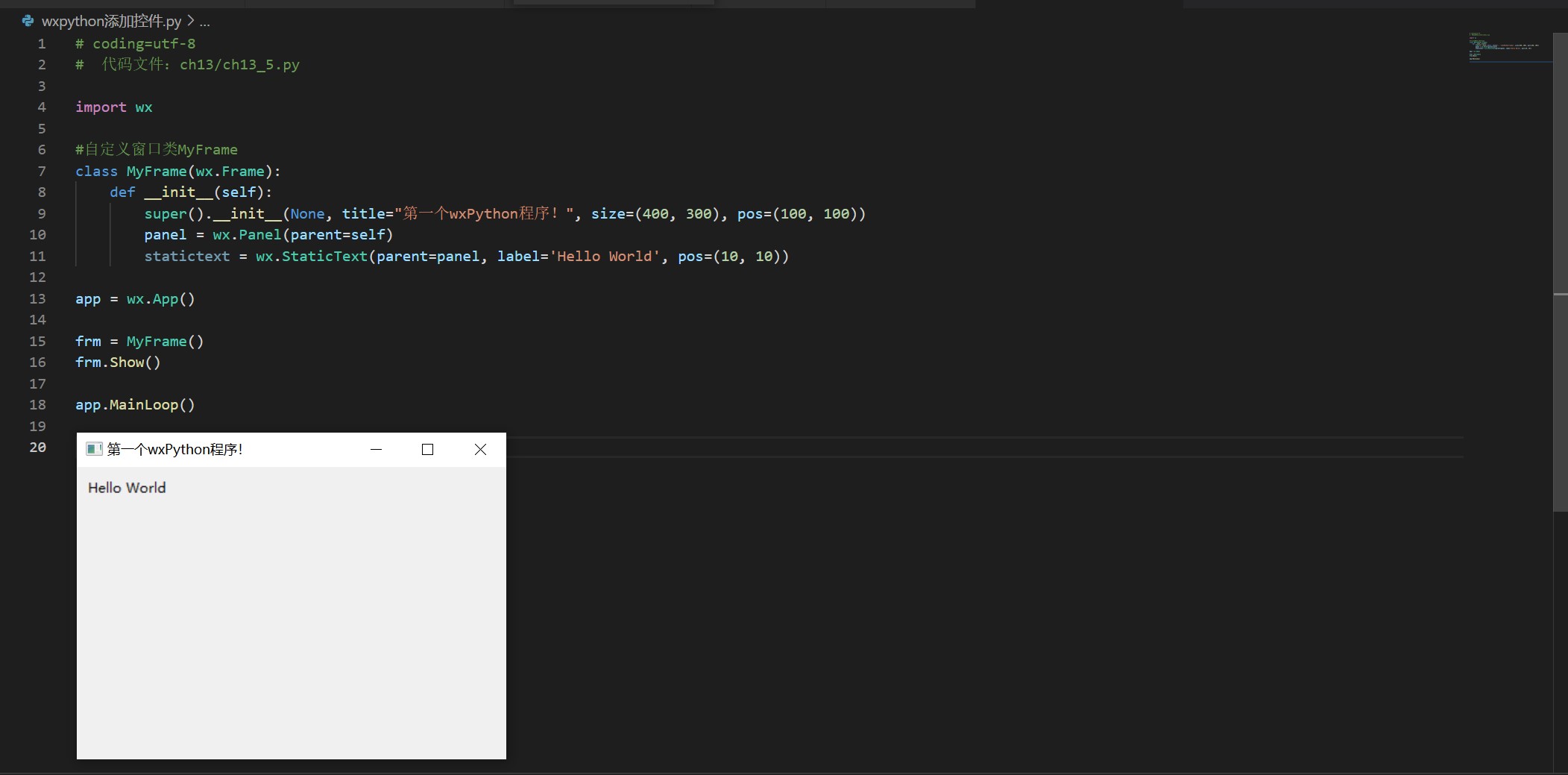
Task: Click the 'frm.Show()' line
Action: coord(118,363)
